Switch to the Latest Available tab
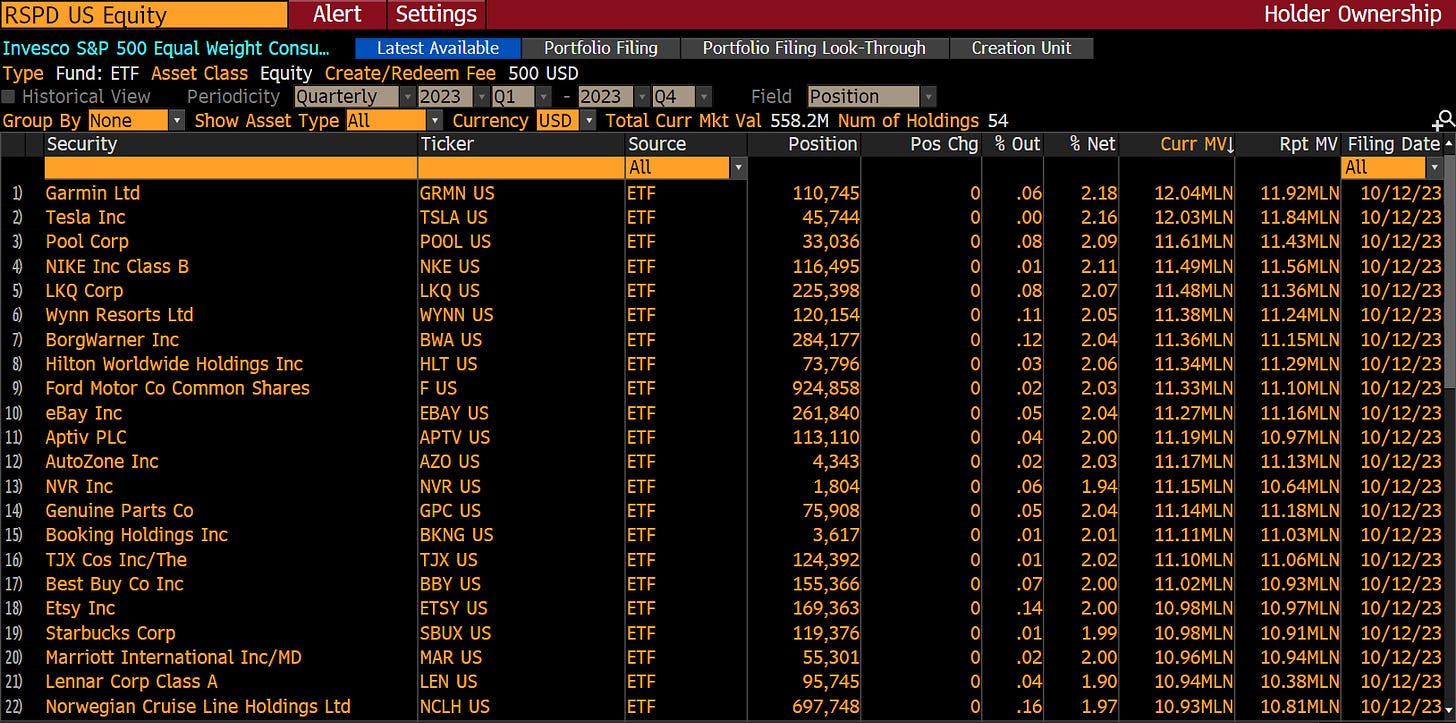Image resolution: width=1456 pixels, height=723 pixels. 438,48
